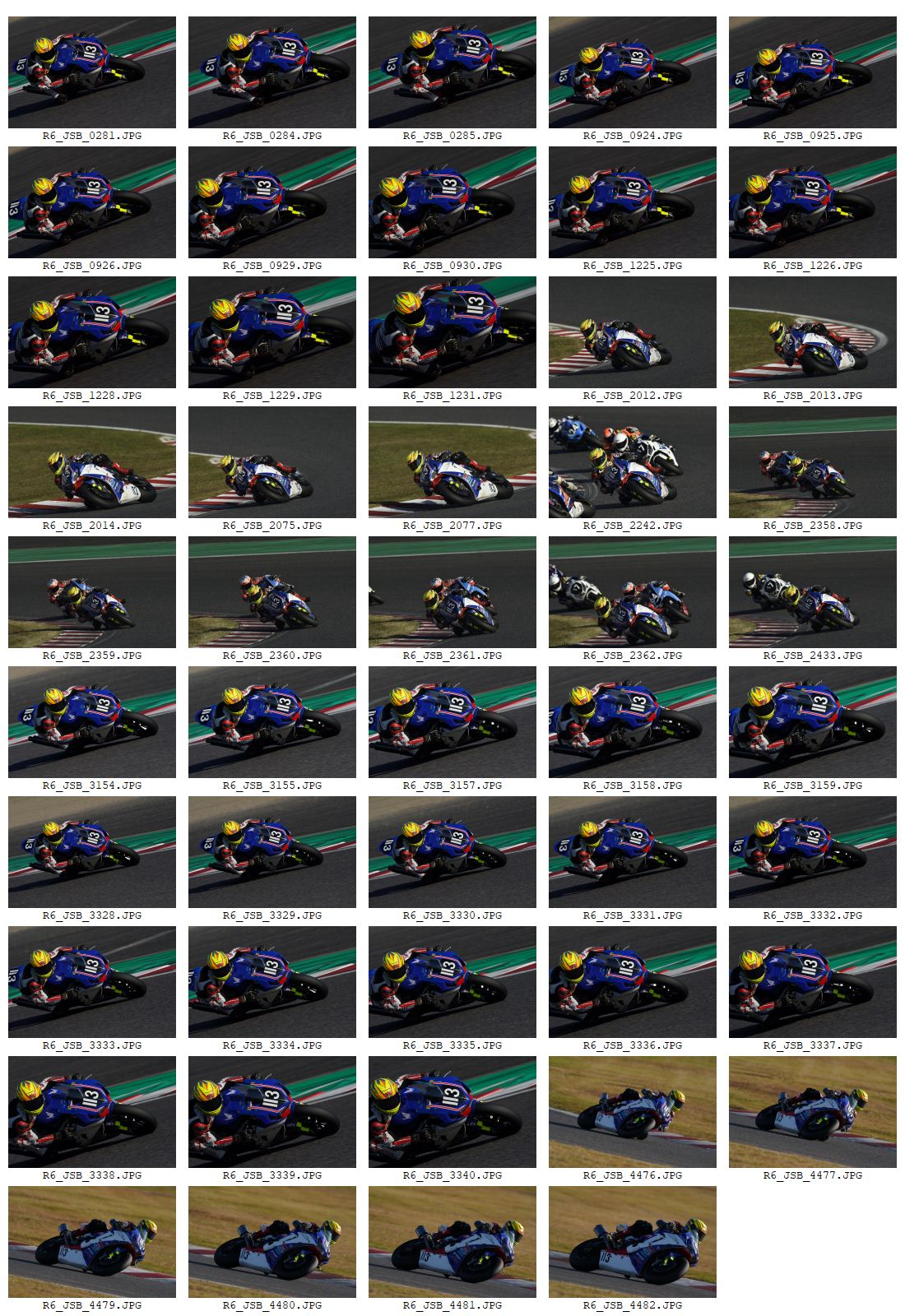This screenshot has height=1316, width=905.
Task: Select the R6_JSB_0285.JPG photo
Action: tap(452, 72)
